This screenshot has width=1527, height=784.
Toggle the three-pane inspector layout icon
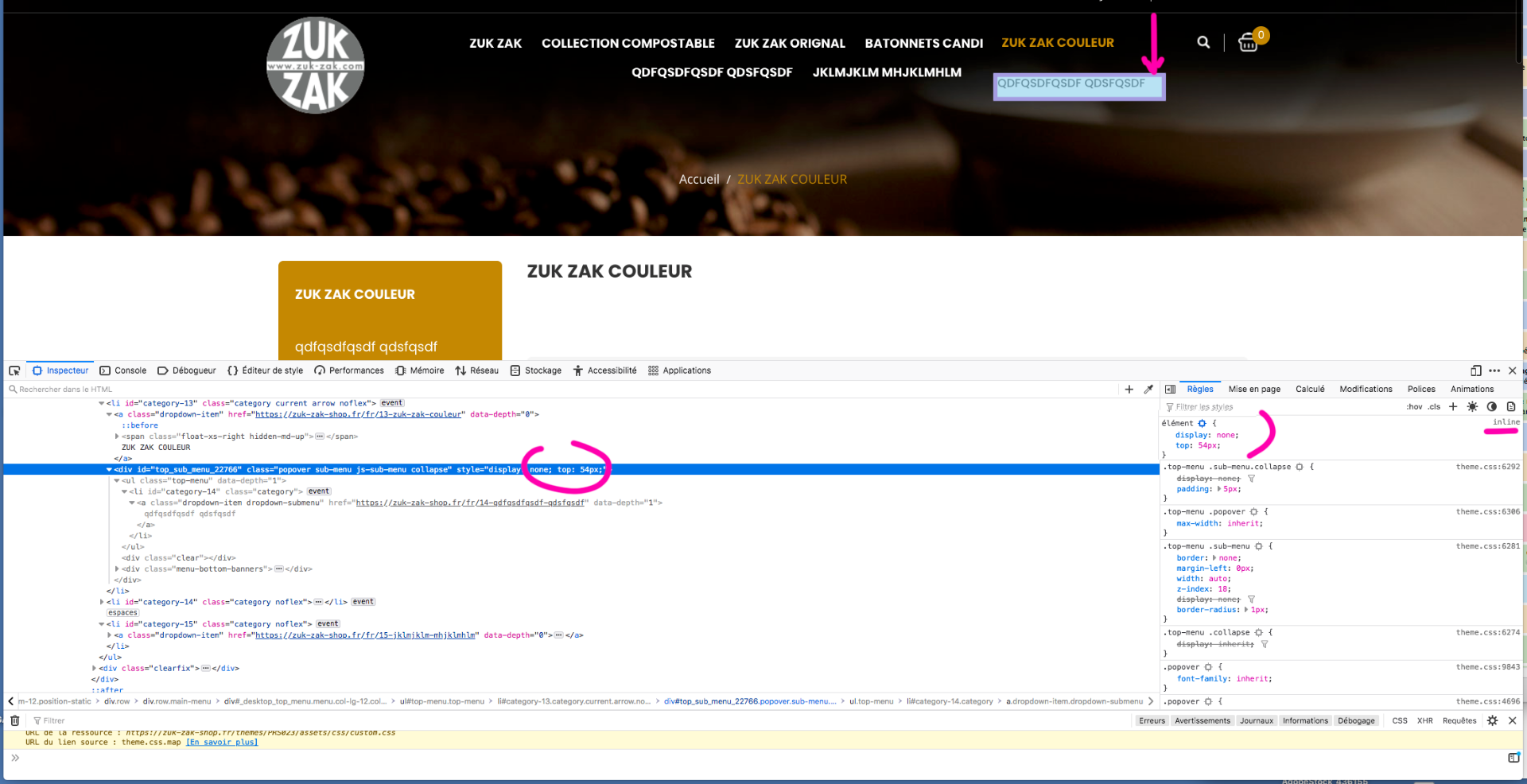1170,390
